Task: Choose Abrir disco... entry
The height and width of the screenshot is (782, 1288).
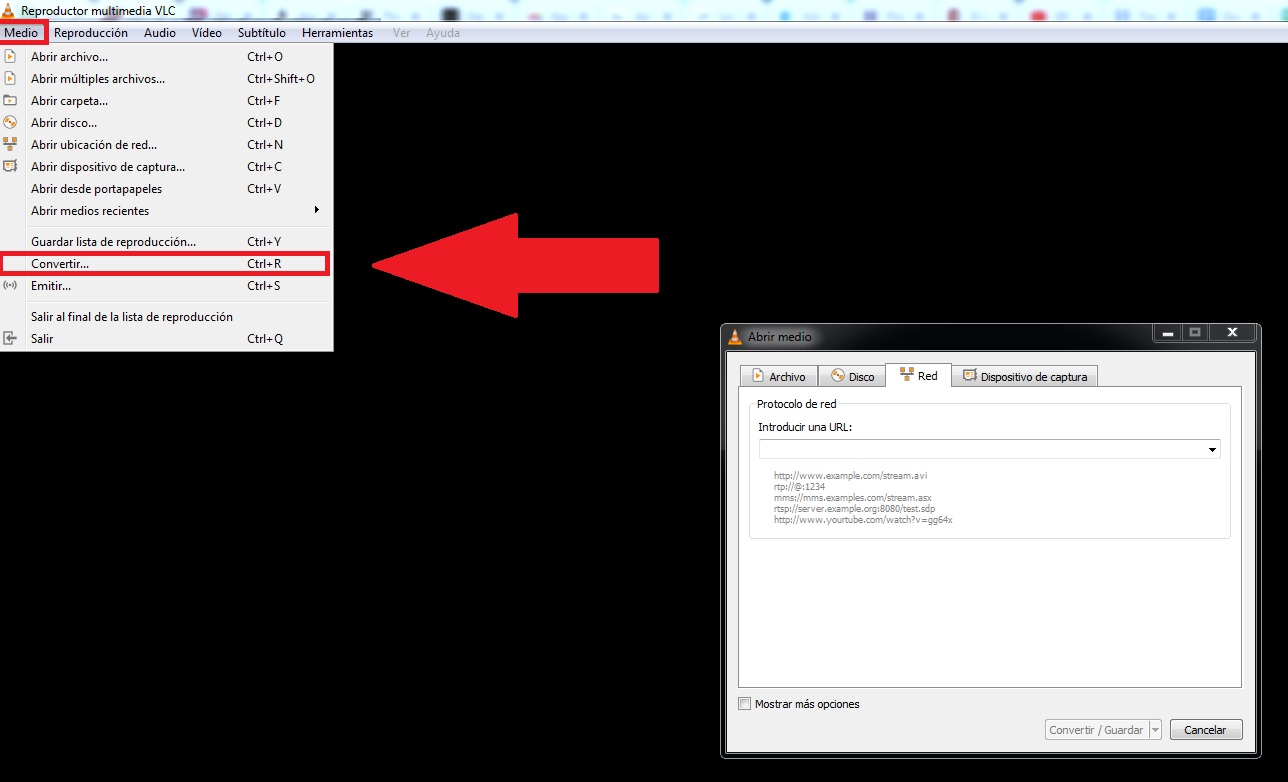Action: click(166, 123)
